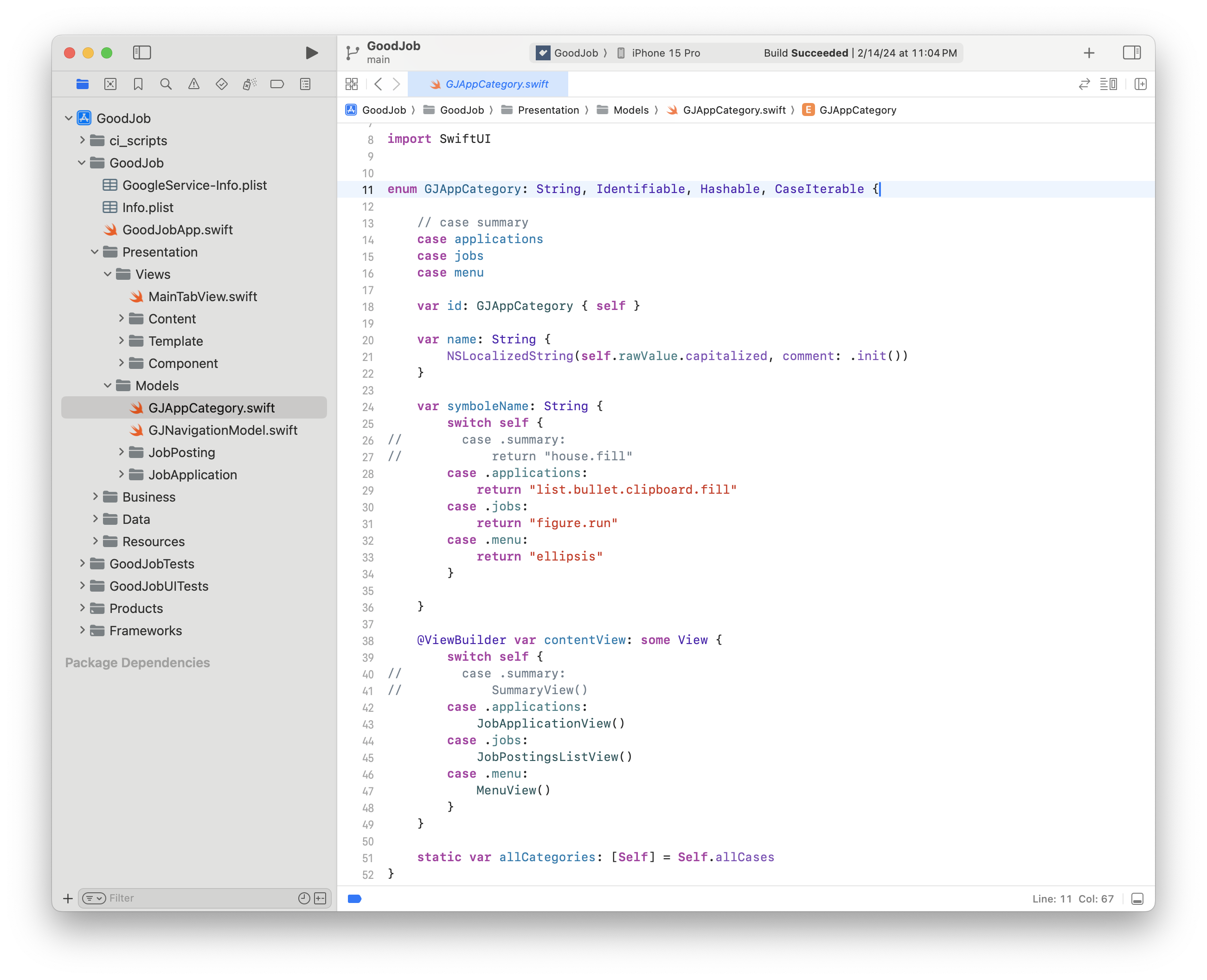
Task: Toggle the Navigator sidebar visibility
Action: [x=141, y=53]
